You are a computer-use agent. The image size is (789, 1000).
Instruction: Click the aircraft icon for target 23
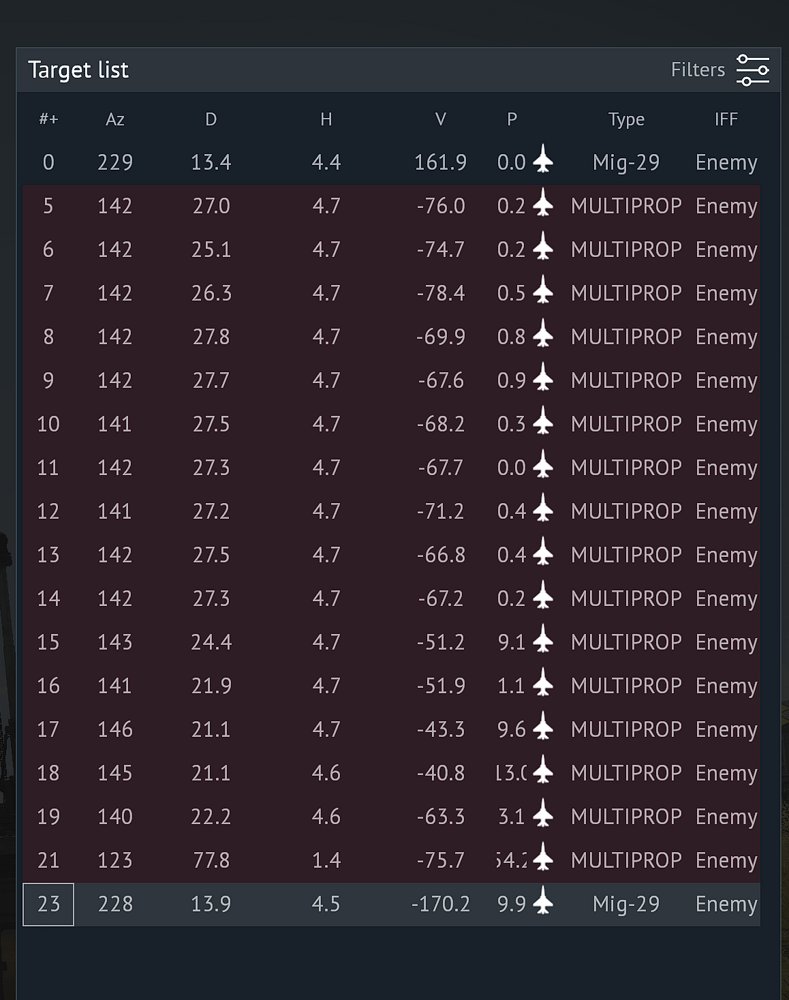coord(543,904)
